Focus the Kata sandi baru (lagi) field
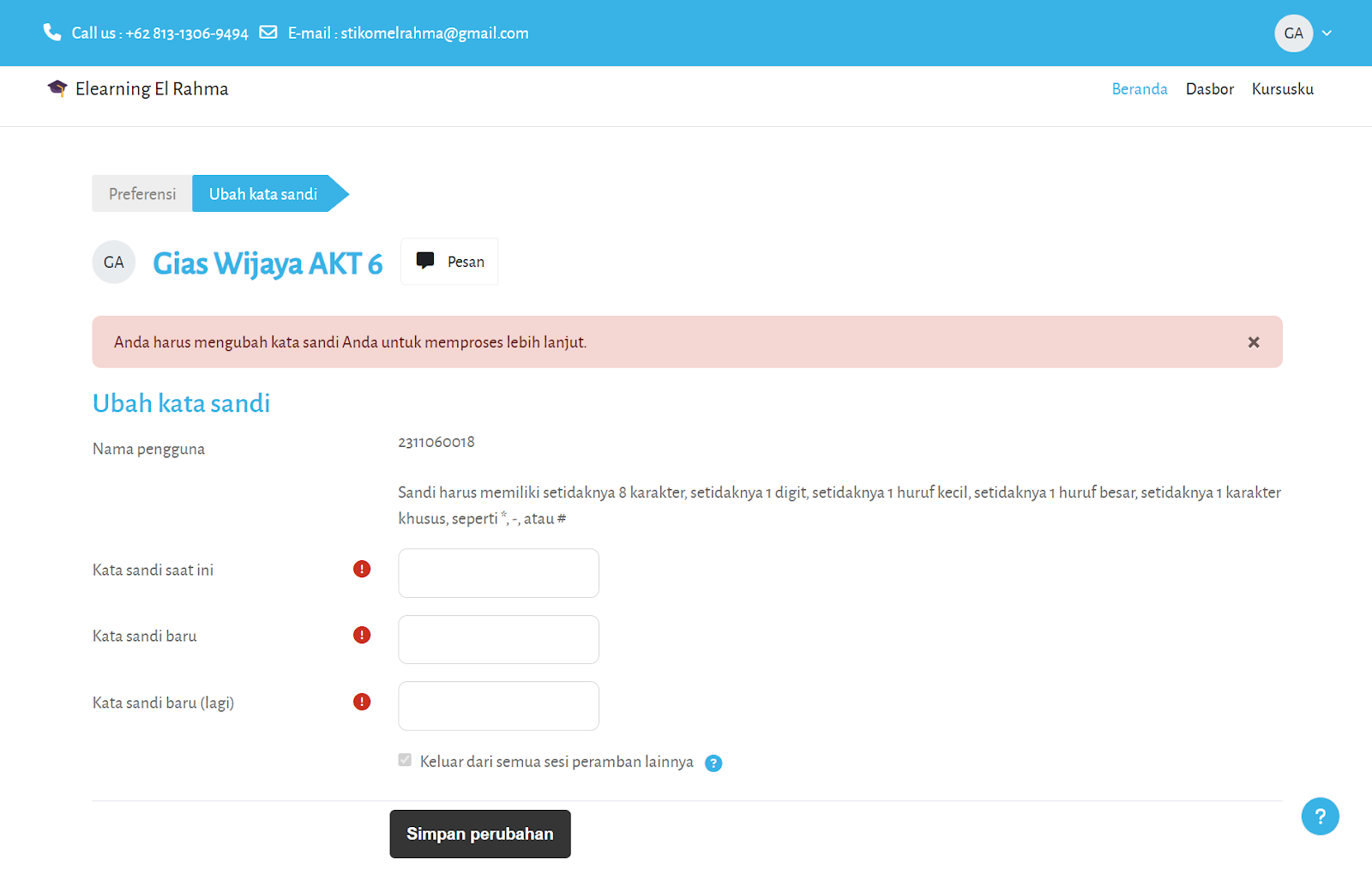1372x870 pixels. [x=498, y=706]
